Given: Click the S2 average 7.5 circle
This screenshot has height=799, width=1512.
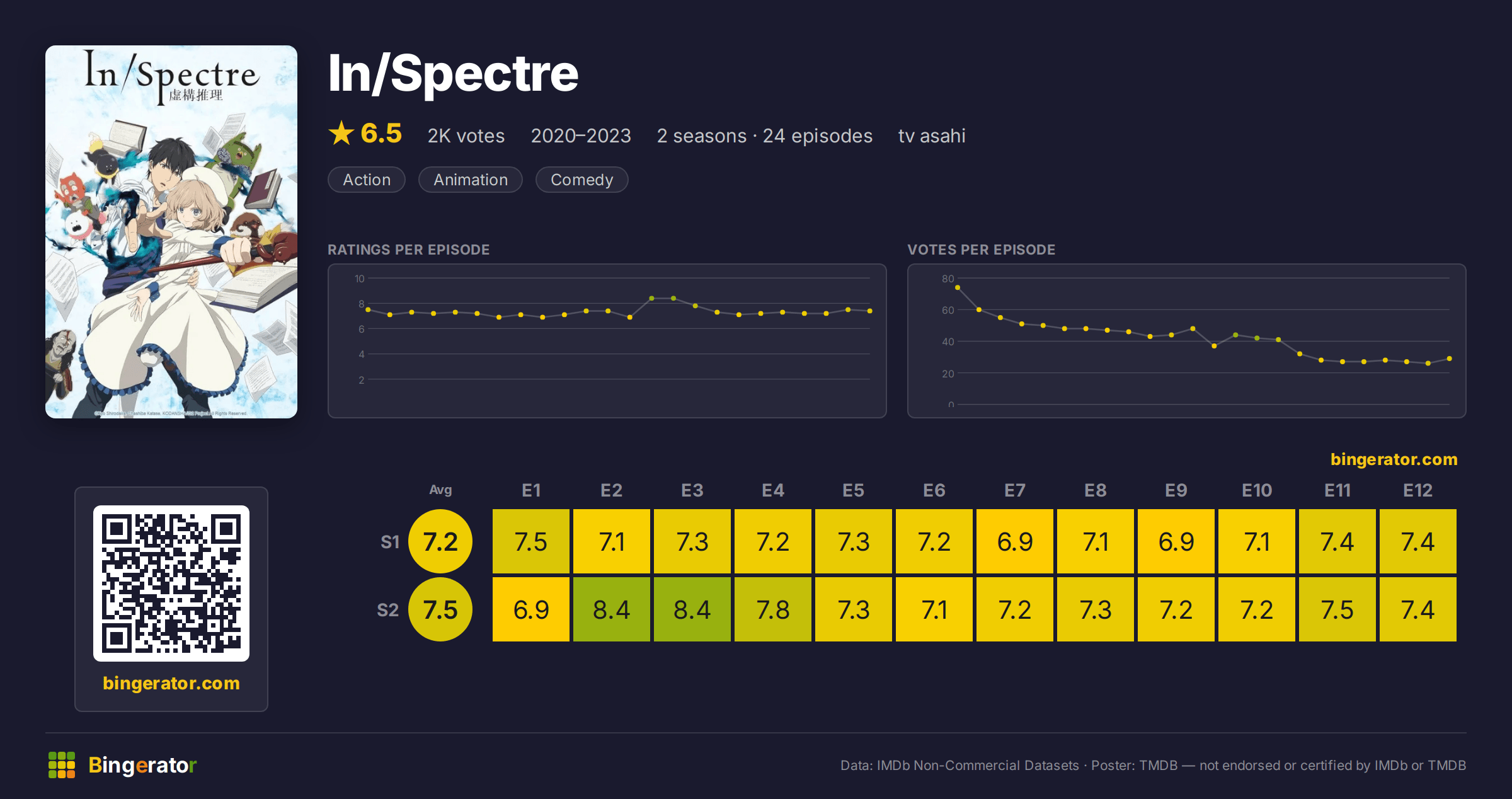Looking at the screenshot, I should pyautogui.click(x=440, y=609).
